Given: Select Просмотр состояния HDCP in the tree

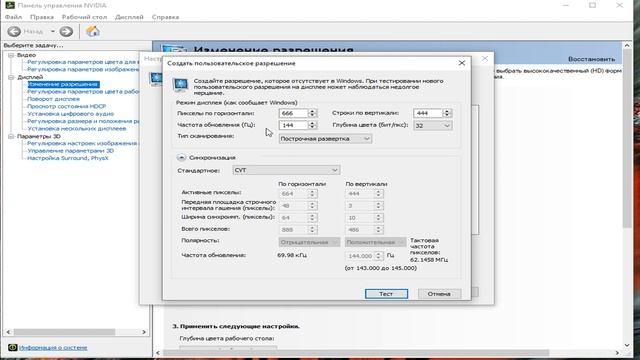Looking at the screenshot, I should pyautogui.click(x=67, y=106).
